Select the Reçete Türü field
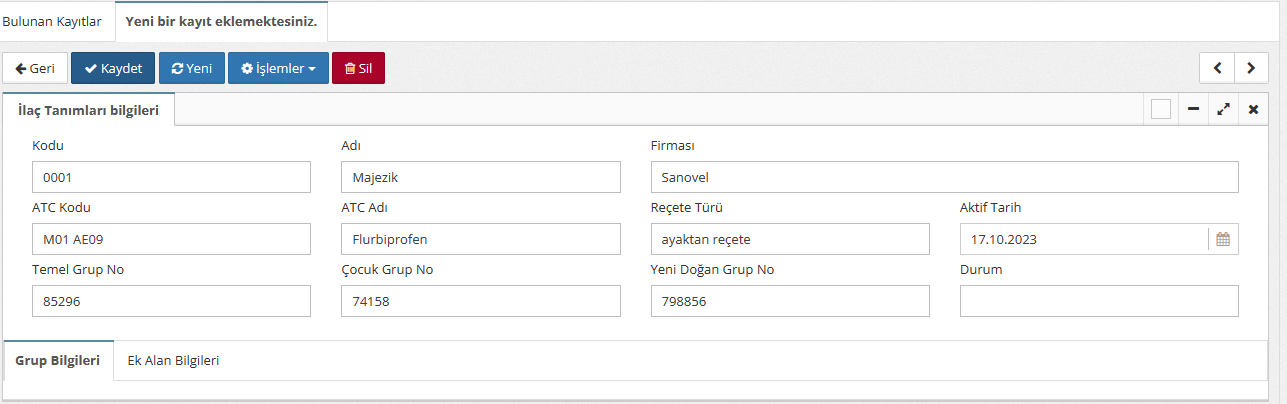The width and height of the screenshot is (1287, 404). pos(789,239)
